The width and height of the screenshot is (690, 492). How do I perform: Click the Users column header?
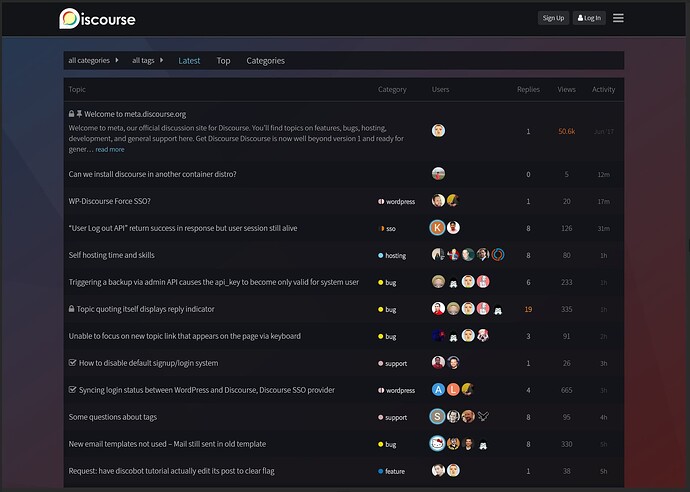[440, 89]
